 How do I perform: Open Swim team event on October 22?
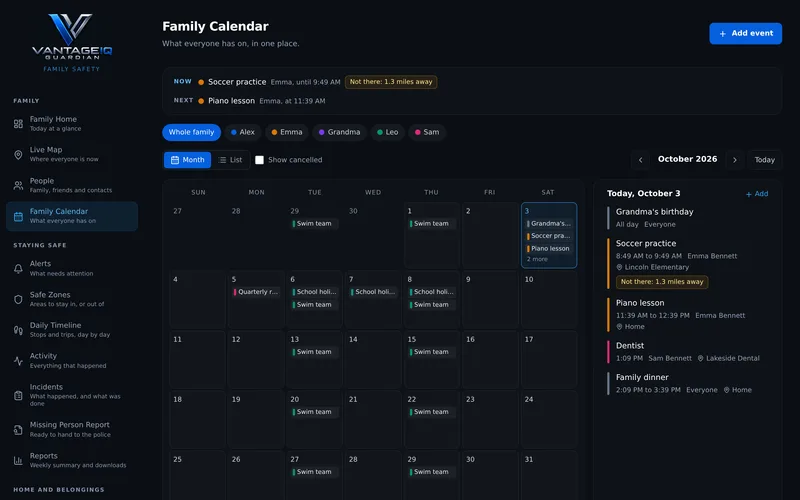(432, 412)
